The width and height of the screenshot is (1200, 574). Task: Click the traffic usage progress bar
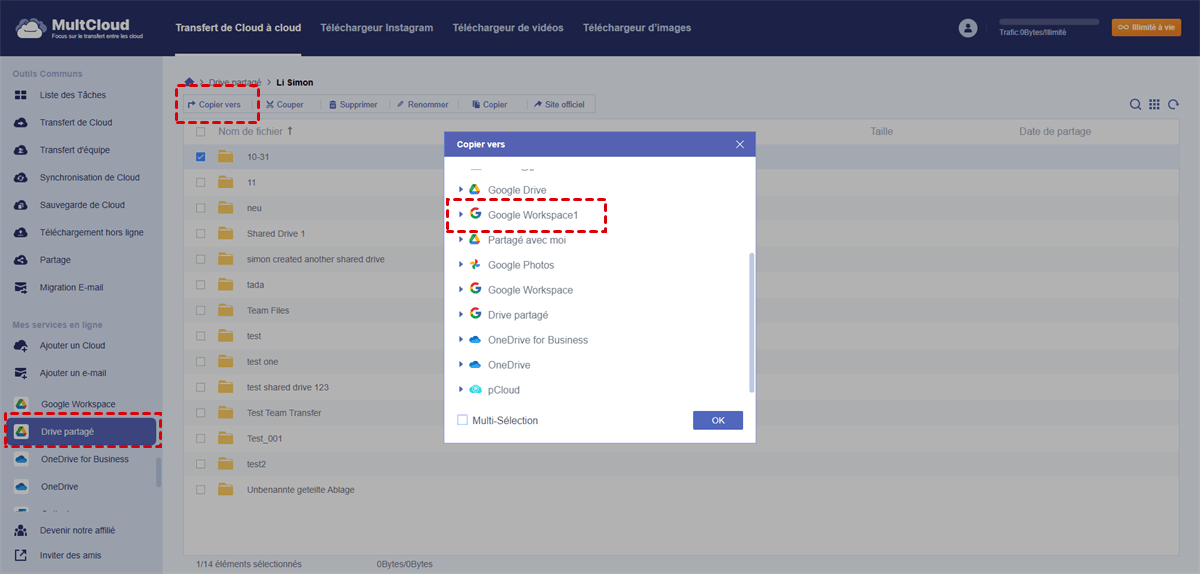point(1049,21)
